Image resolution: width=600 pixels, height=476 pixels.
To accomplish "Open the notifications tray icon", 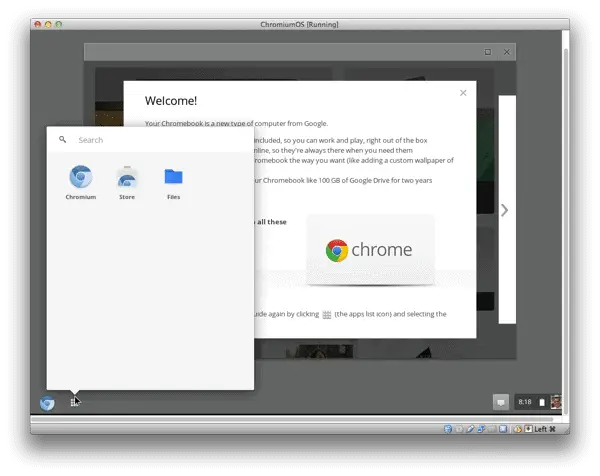I will 501,402.
